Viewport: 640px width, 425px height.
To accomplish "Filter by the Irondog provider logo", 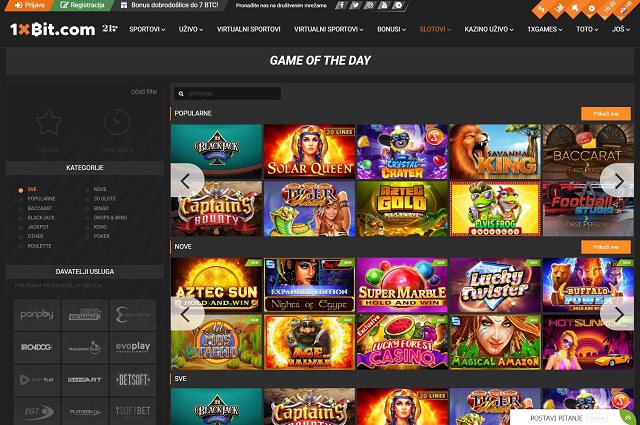I will tap(37, 347).
